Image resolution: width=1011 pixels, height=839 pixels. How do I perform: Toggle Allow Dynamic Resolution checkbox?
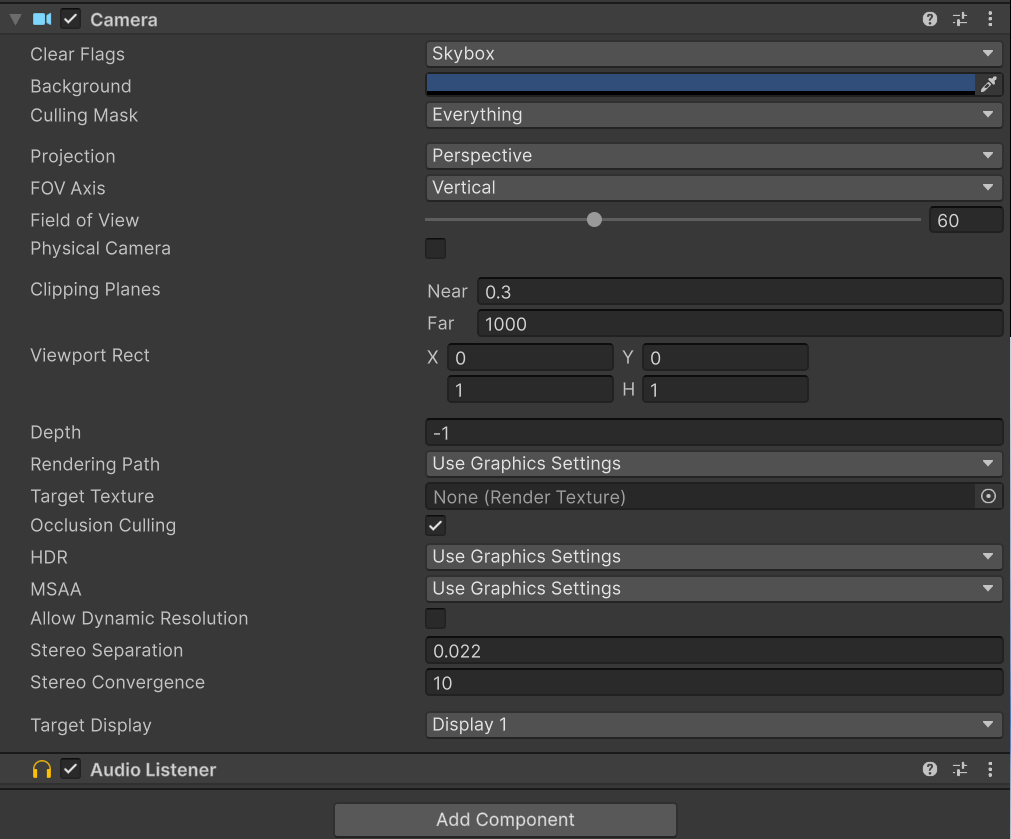(436, 619)
